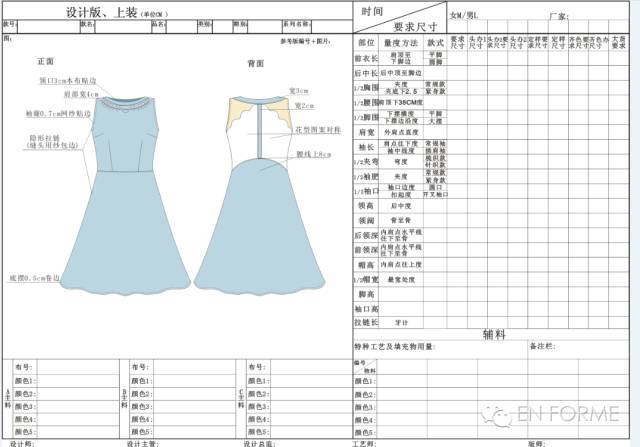Click the 花型图案对称 annotation text
Screen dimensions: 640x447
(x=316, y=131)
